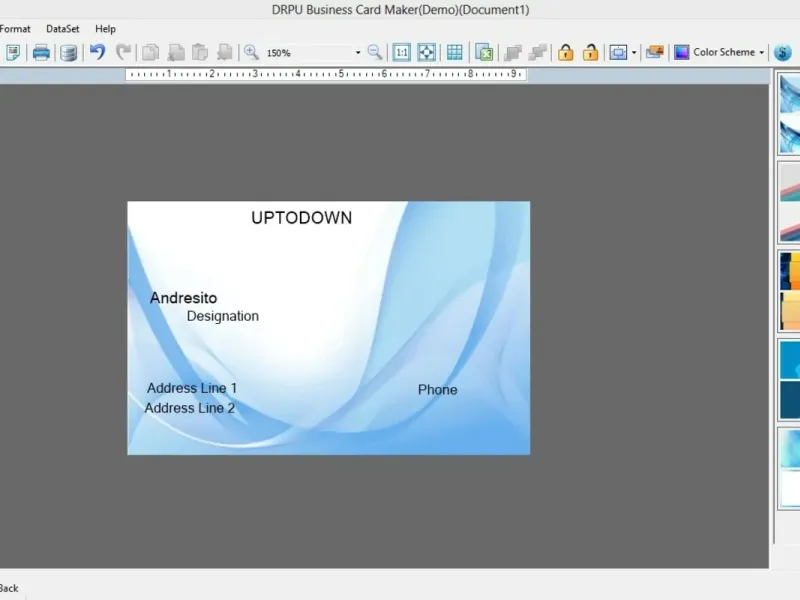This screenshot has height=600, width=800.
Task: Expand the alignment icon dropdown arrow
Action: [634, 53]
